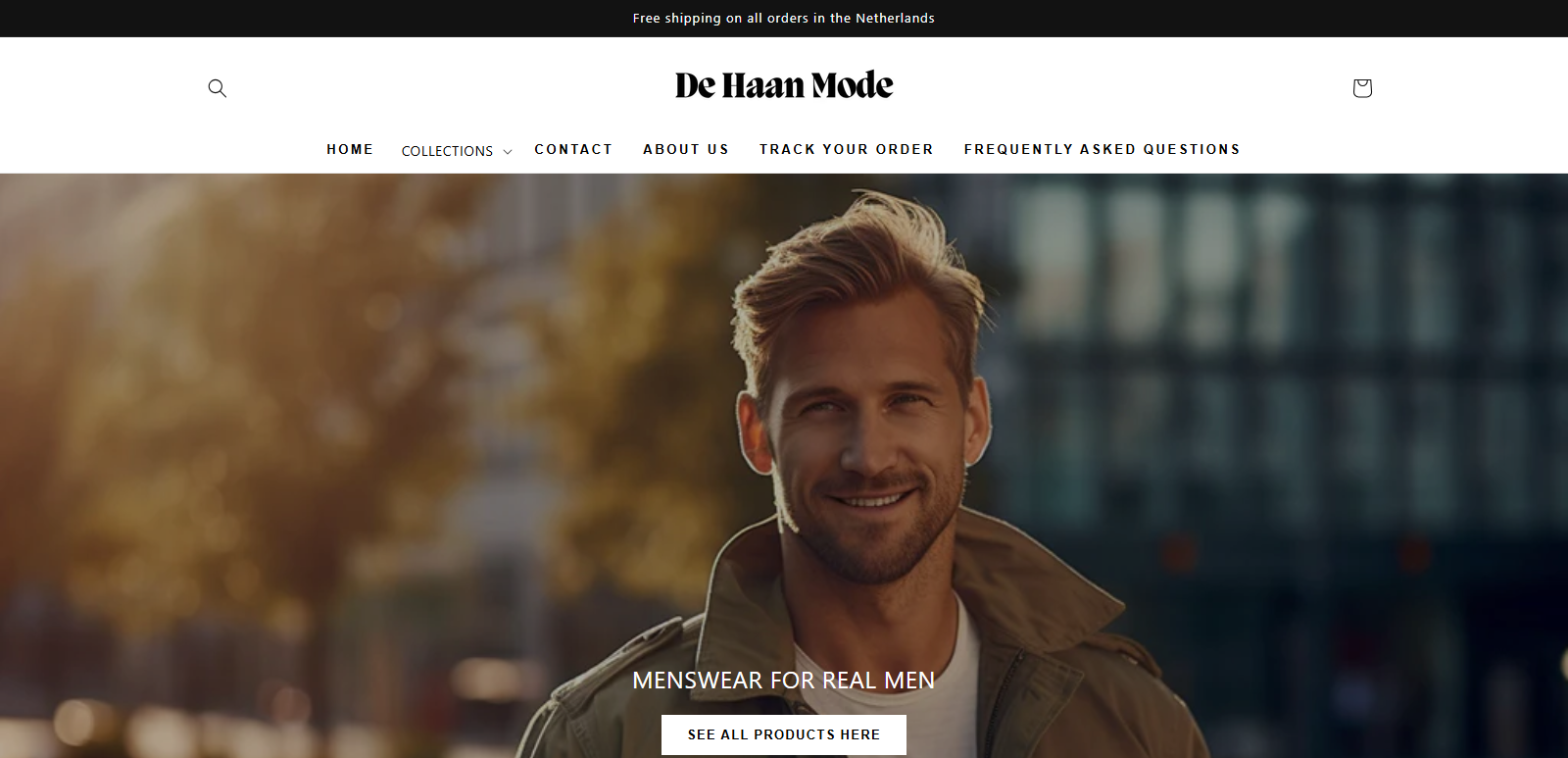
Task: Go to the Home menu item
Action: pyautogui.click(x=350, y=149)
